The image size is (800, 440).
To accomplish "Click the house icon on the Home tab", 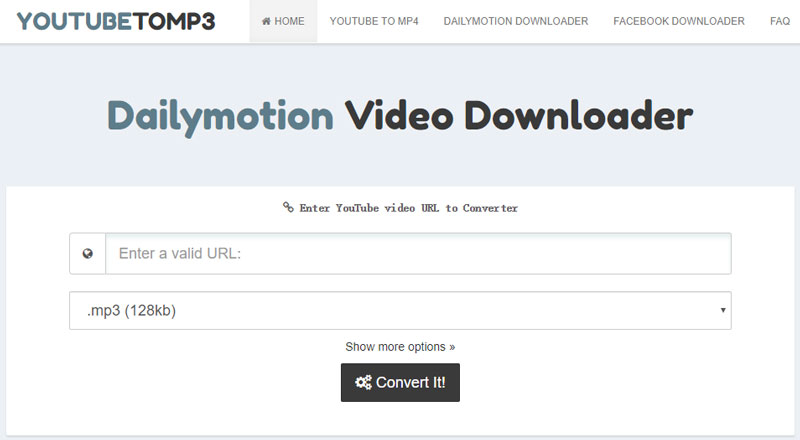I will [266, 21].
